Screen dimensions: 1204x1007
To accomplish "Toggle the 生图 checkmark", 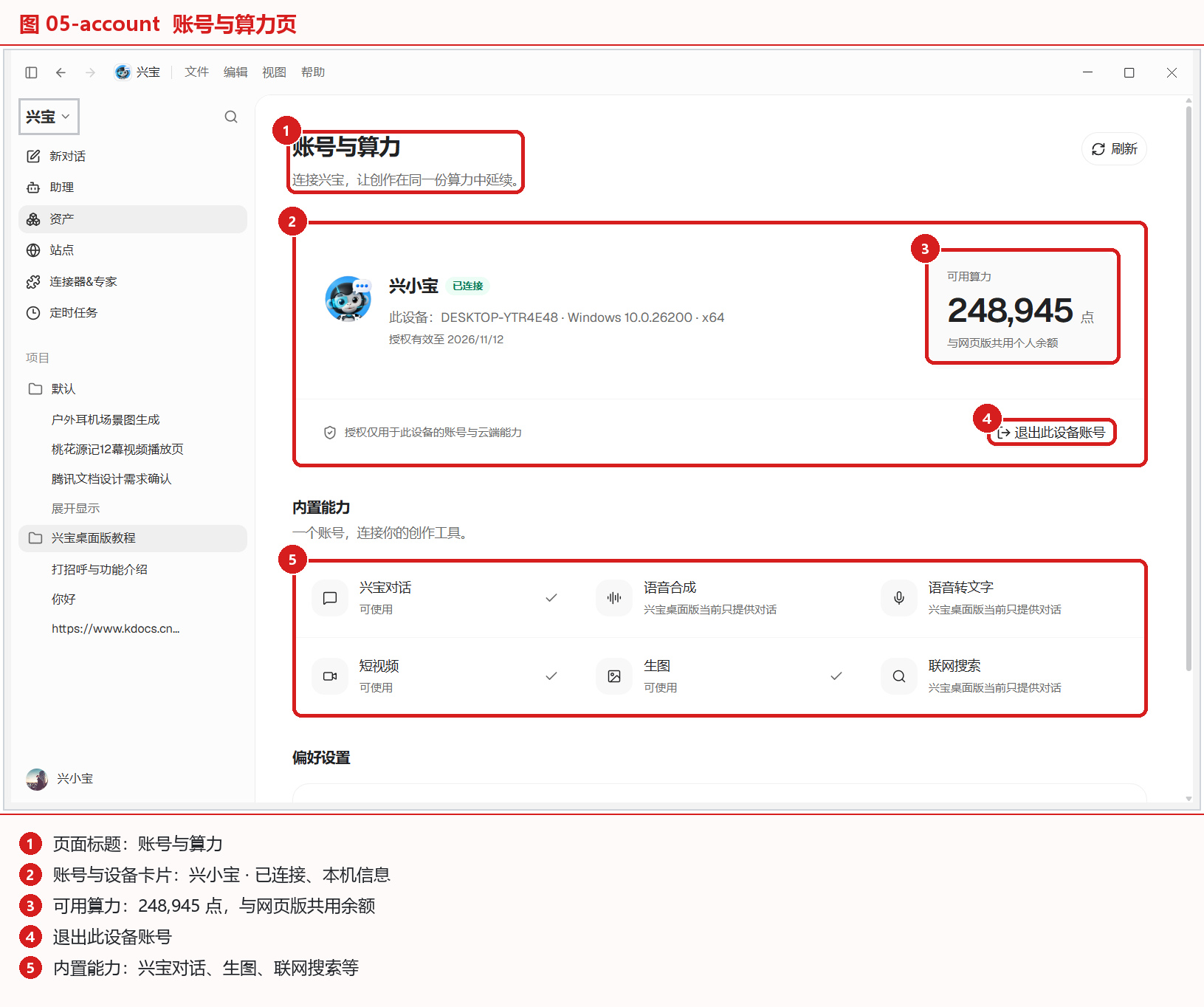I will point(836,676).
